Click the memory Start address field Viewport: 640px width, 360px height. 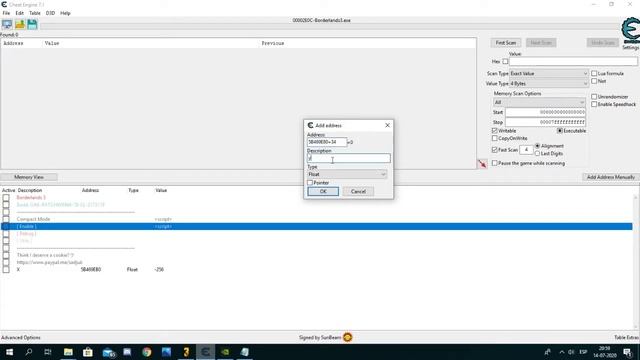[545, 112]
